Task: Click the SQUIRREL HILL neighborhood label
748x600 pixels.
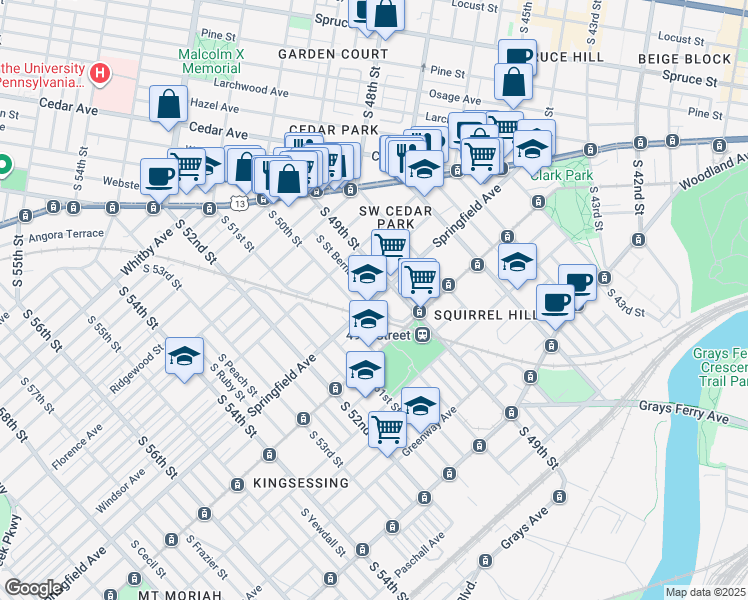Action: pyautogui.click(x=486, y=315)
